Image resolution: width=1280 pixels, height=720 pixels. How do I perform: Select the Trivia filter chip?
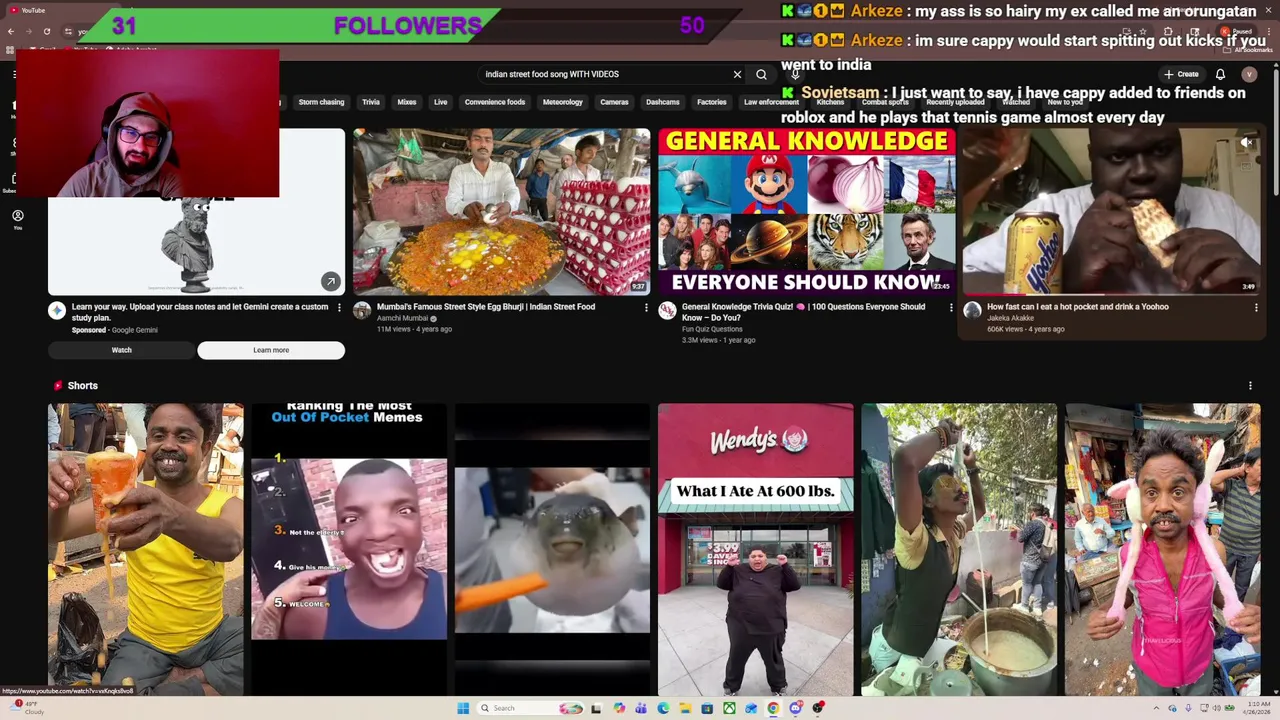click(371, 102)
